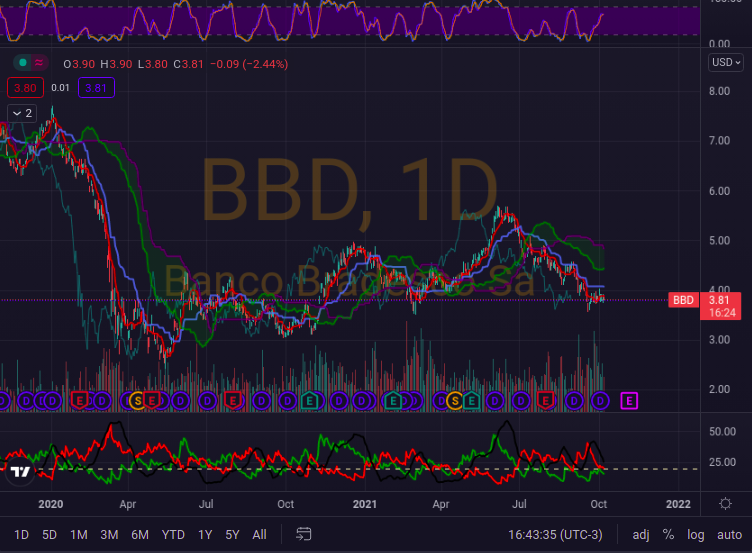The image size is (752, 553).
Task: Click the TradingView logo on the chart
Action: point(21,470)
